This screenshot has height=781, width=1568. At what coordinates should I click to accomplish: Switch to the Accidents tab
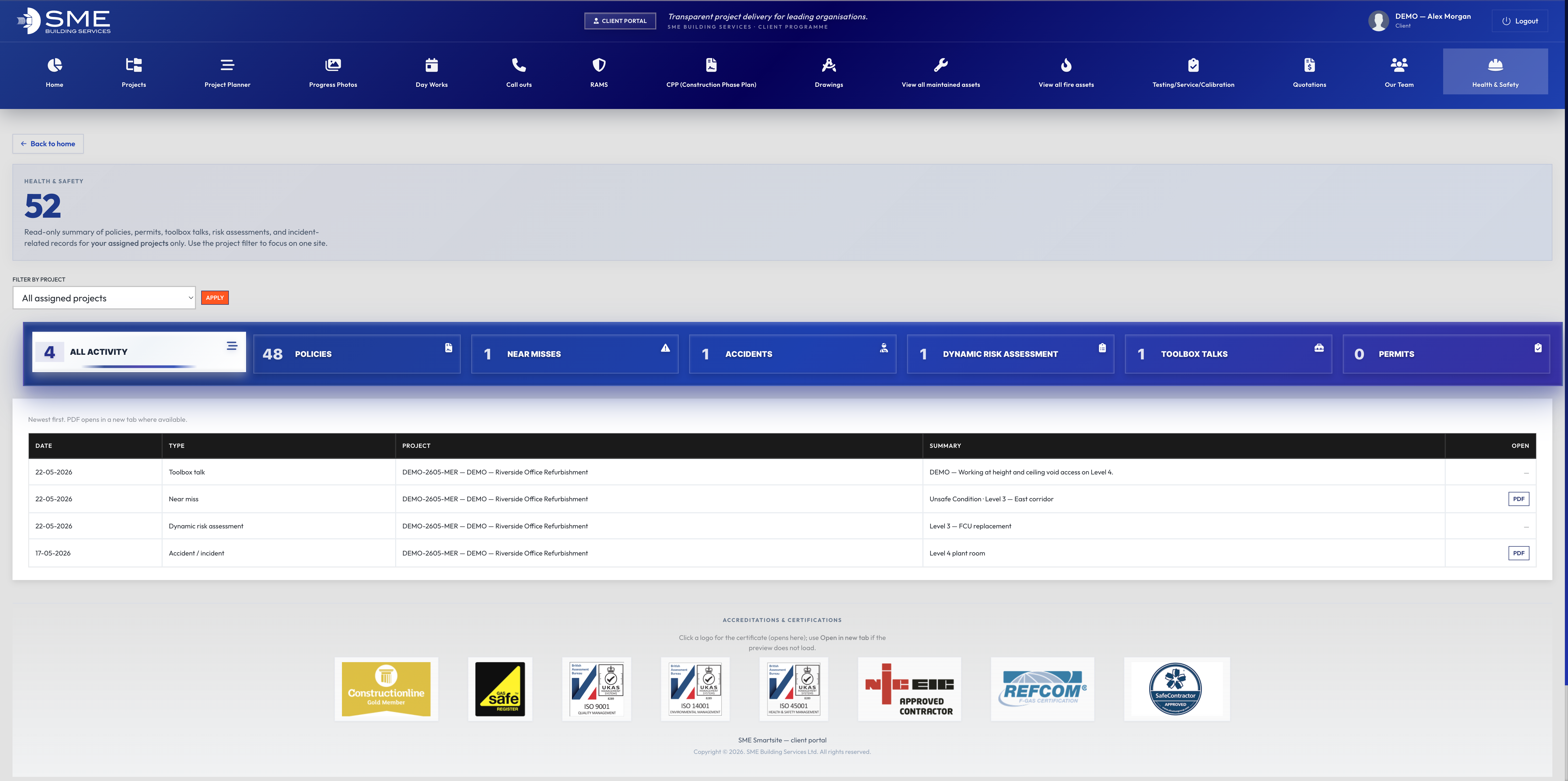click(x=793, y=354)
